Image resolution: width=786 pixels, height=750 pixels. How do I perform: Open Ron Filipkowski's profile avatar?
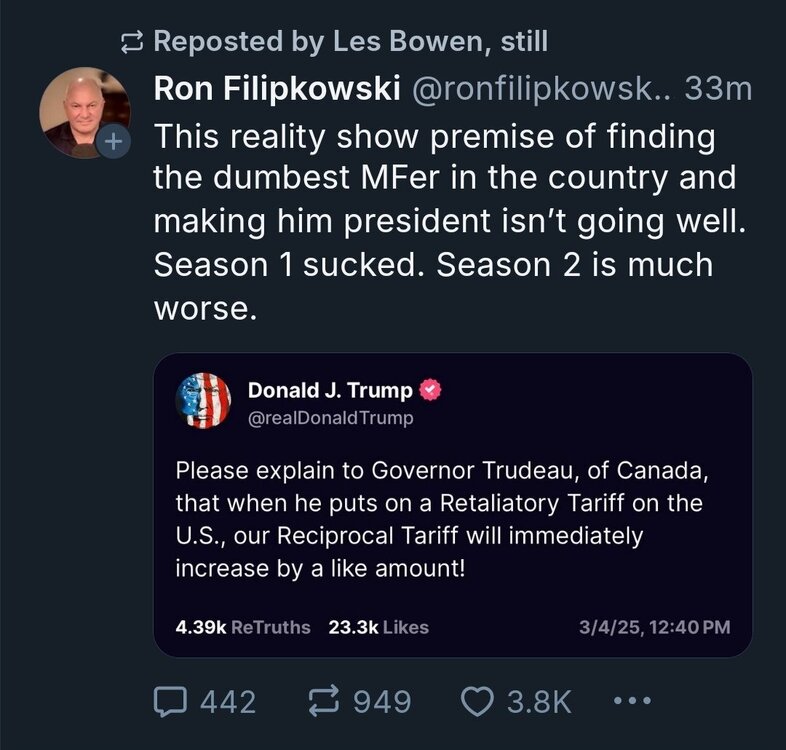pos(85,112)
